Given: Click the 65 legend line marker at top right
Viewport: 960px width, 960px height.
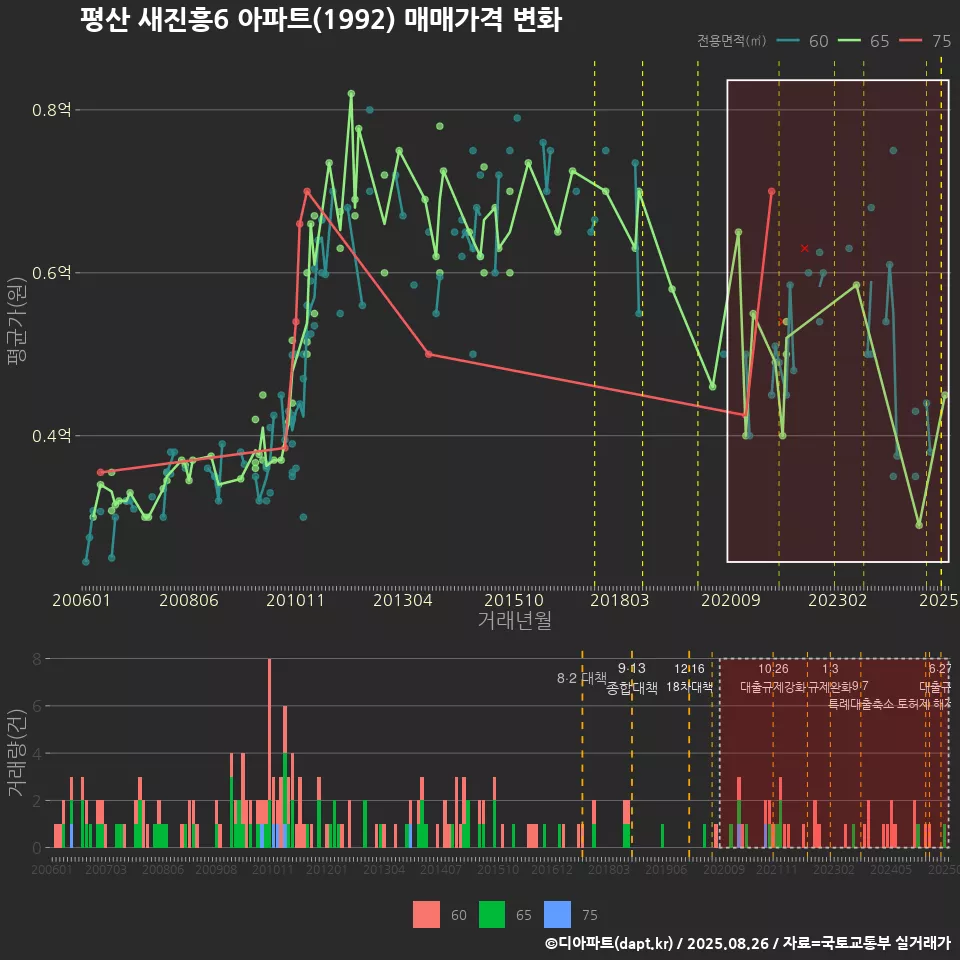Looking at the screenshot, I should click(849, 40).
